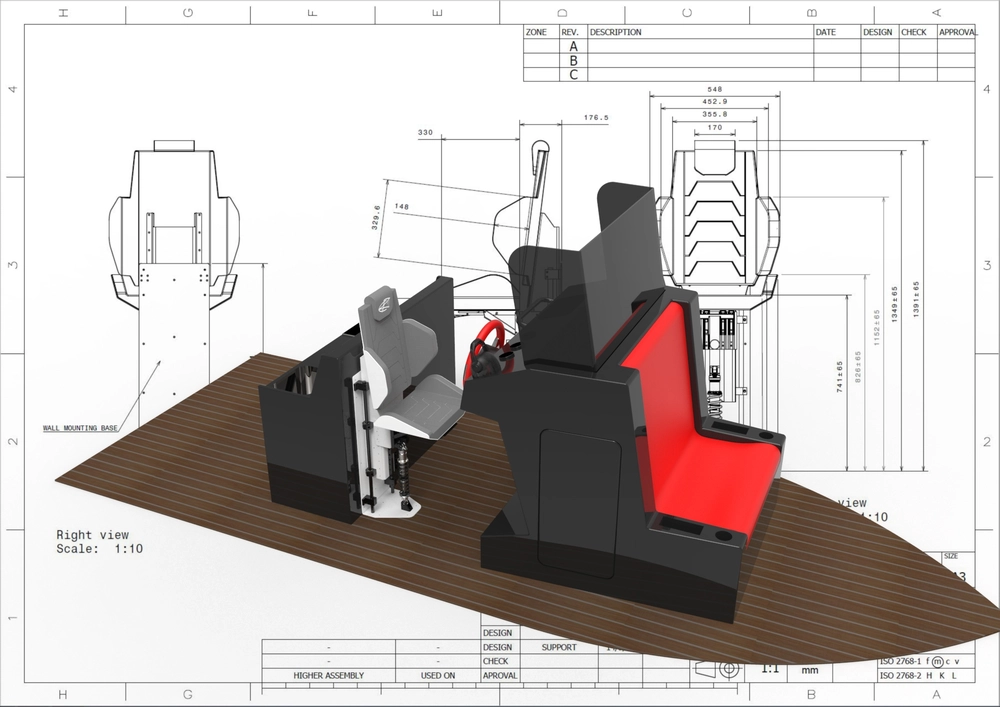Select the circled m symbol in ISO 2768-1 note
This screenshot has width=1000, height=707.
(937, 660)
